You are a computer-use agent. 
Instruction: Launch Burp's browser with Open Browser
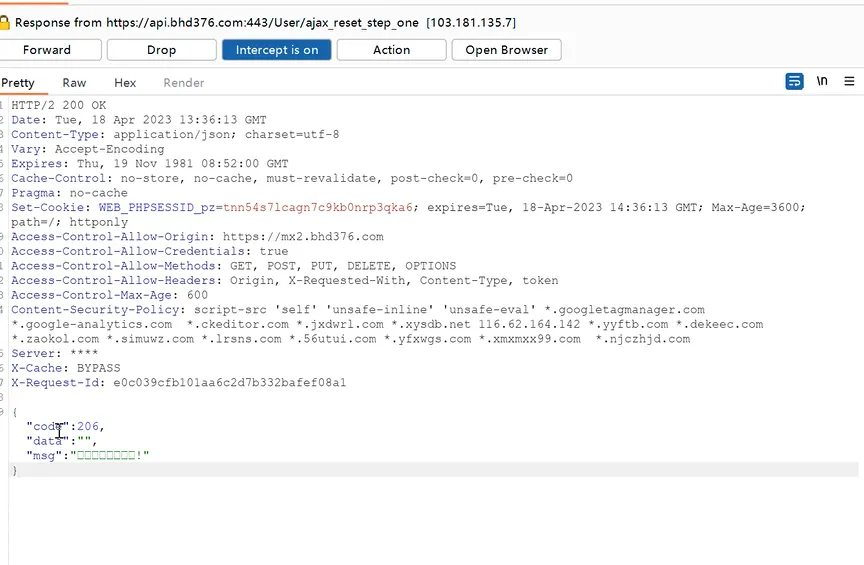(x=506, y=50)
